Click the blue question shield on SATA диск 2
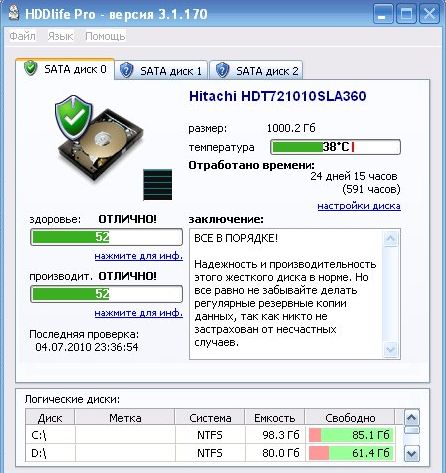 222,70
